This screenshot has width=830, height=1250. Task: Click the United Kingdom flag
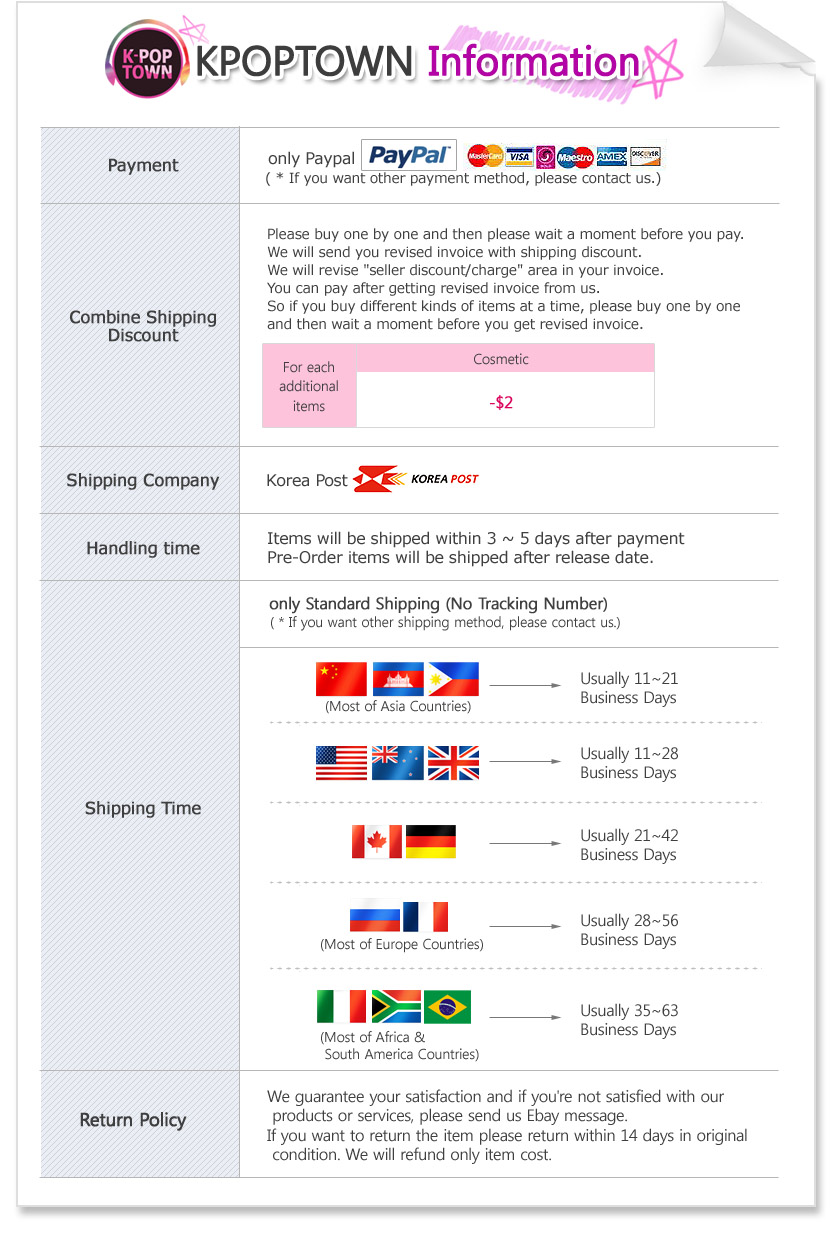coord(453,763)
